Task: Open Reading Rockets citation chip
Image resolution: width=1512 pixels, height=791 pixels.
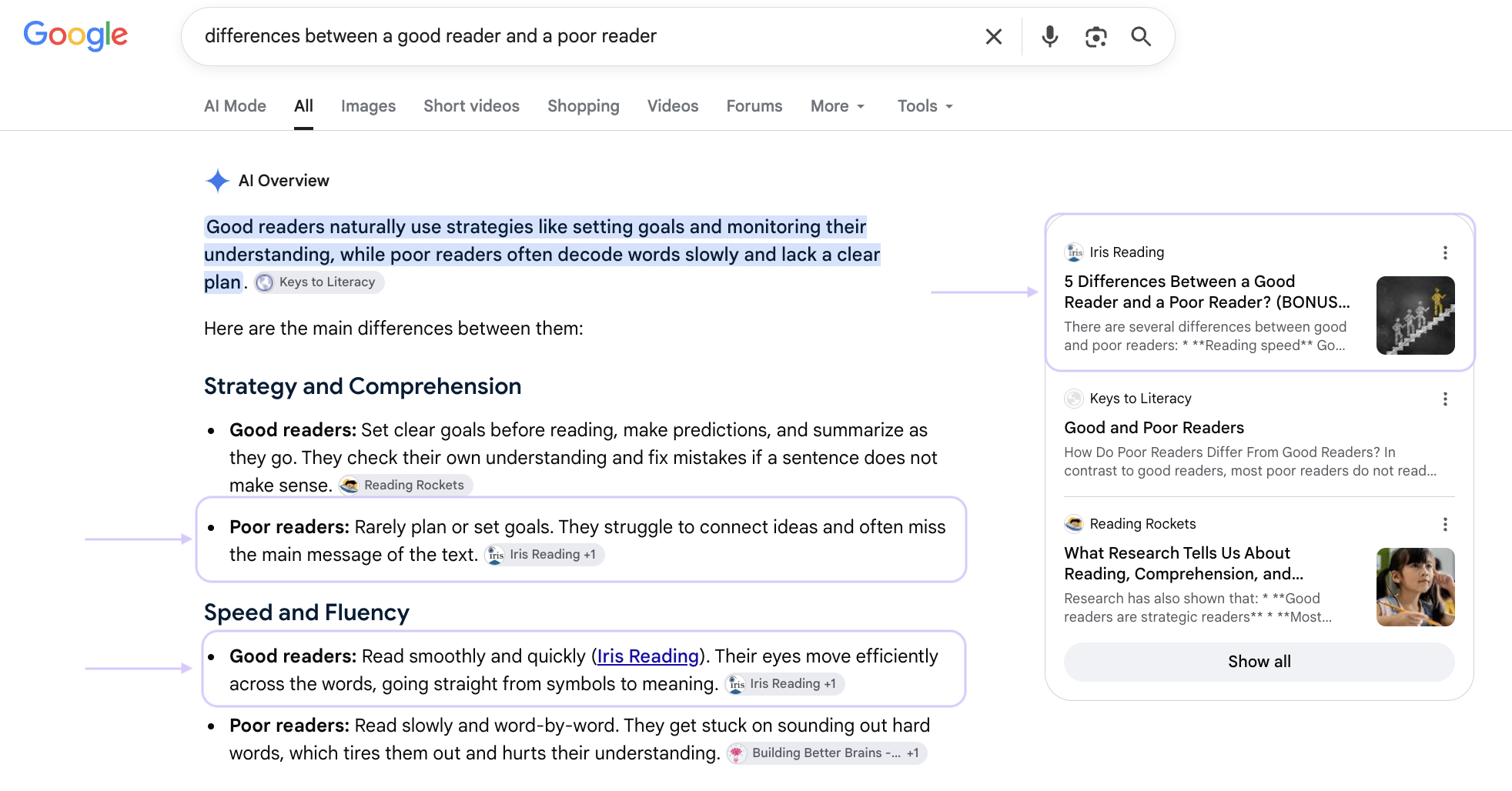Action: click(405, 486)
